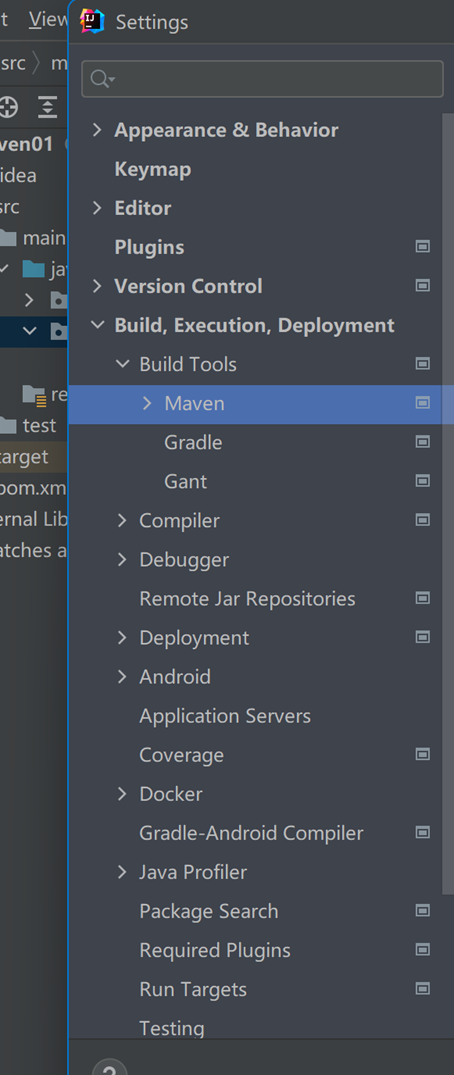454x1075 pixels.
Task: Select Build, Execution, Deployment entry
Action: pos(254,325)
